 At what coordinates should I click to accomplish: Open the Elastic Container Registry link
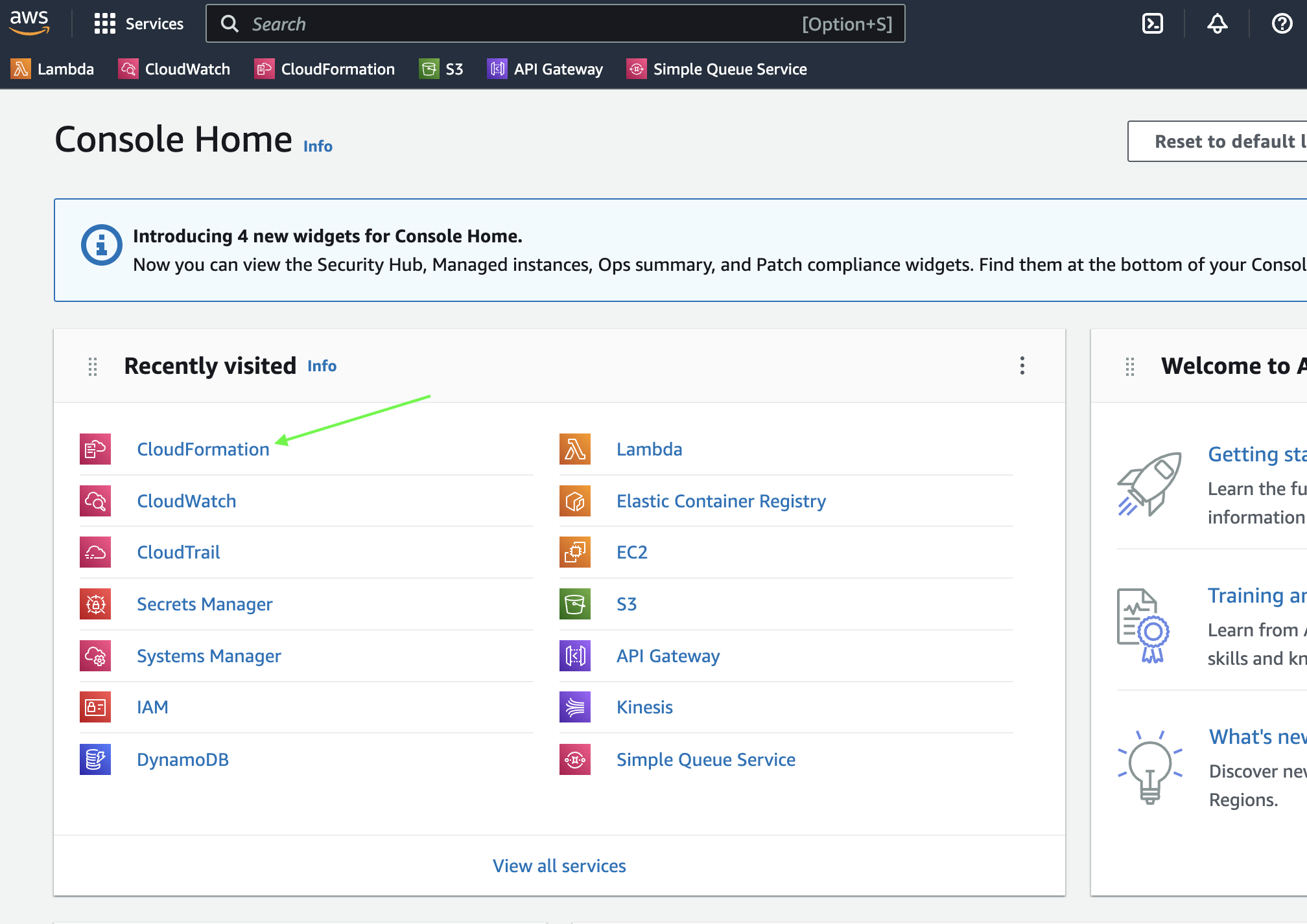tap(721, 501)
